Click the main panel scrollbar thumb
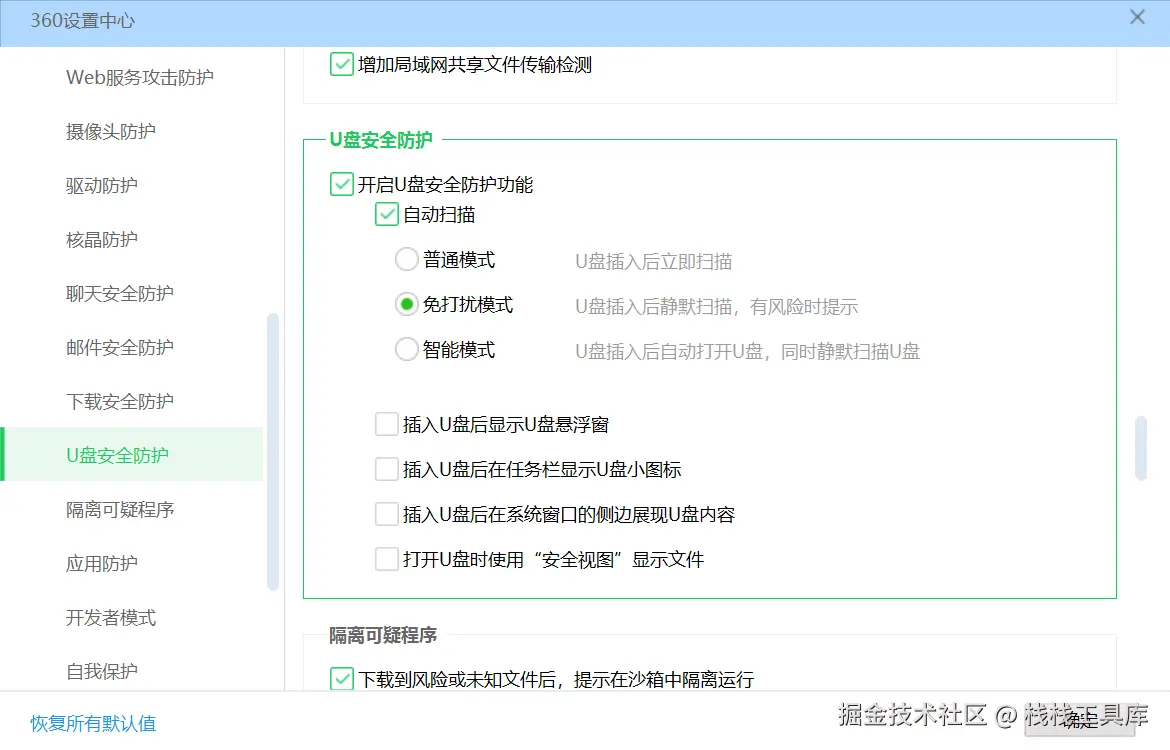This screenshot has width=1170, height=750. click(x=1140, y=449)
